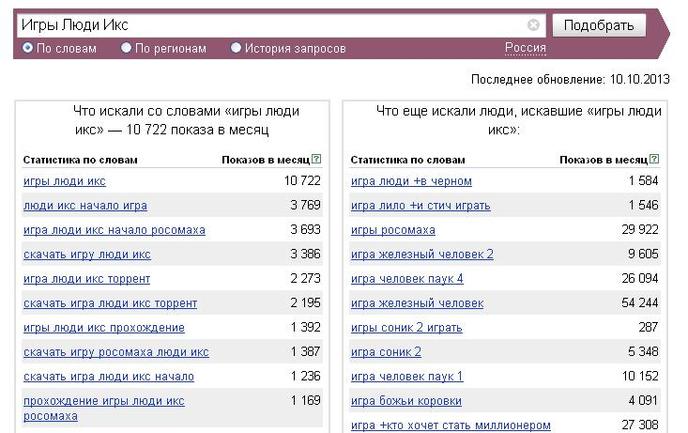Click the count '29 922'
The height and width of the screenshot is (433, 688).
(640, 229)
